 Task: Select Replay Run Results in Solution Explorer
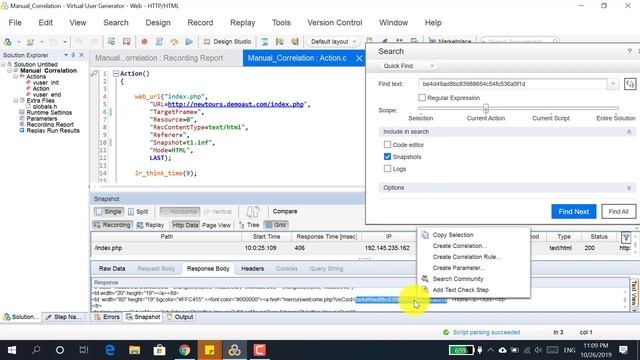[x=53, y=131]
